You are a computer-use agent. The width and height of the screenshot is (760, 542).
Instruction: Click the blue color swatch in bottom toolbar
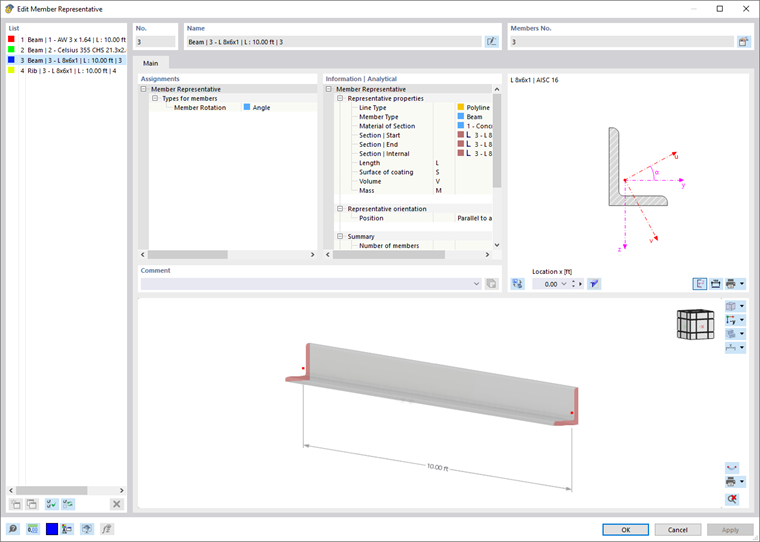pos(52,529)
